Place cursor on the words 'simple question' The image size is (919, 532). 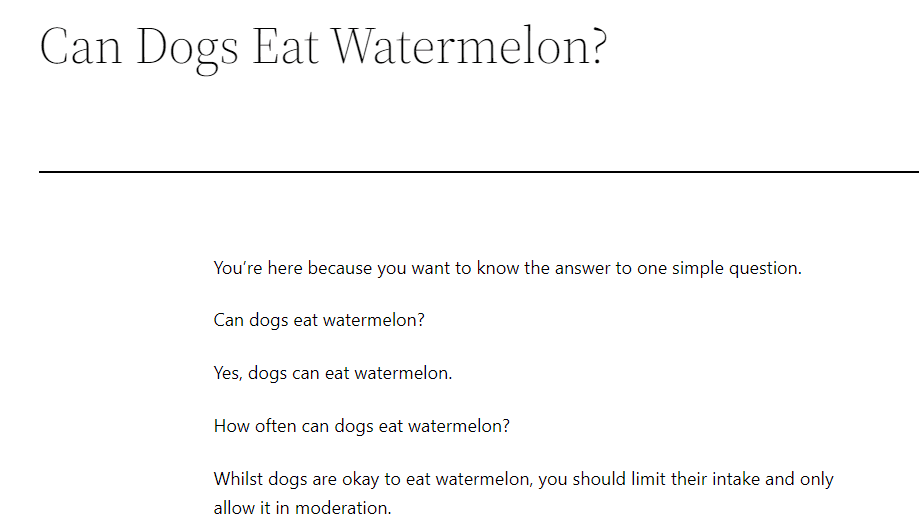coord(736,268)
